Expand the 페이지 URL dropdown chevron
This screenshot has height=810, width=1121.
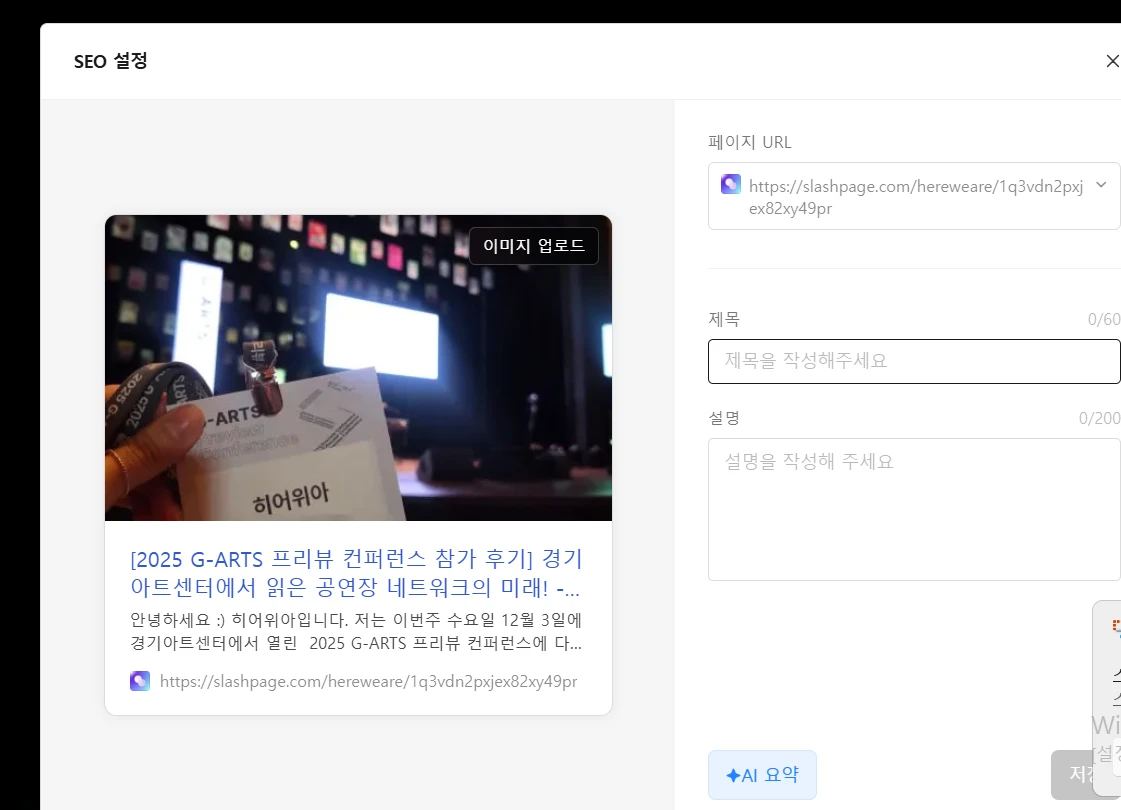(x=1101, y=185)
